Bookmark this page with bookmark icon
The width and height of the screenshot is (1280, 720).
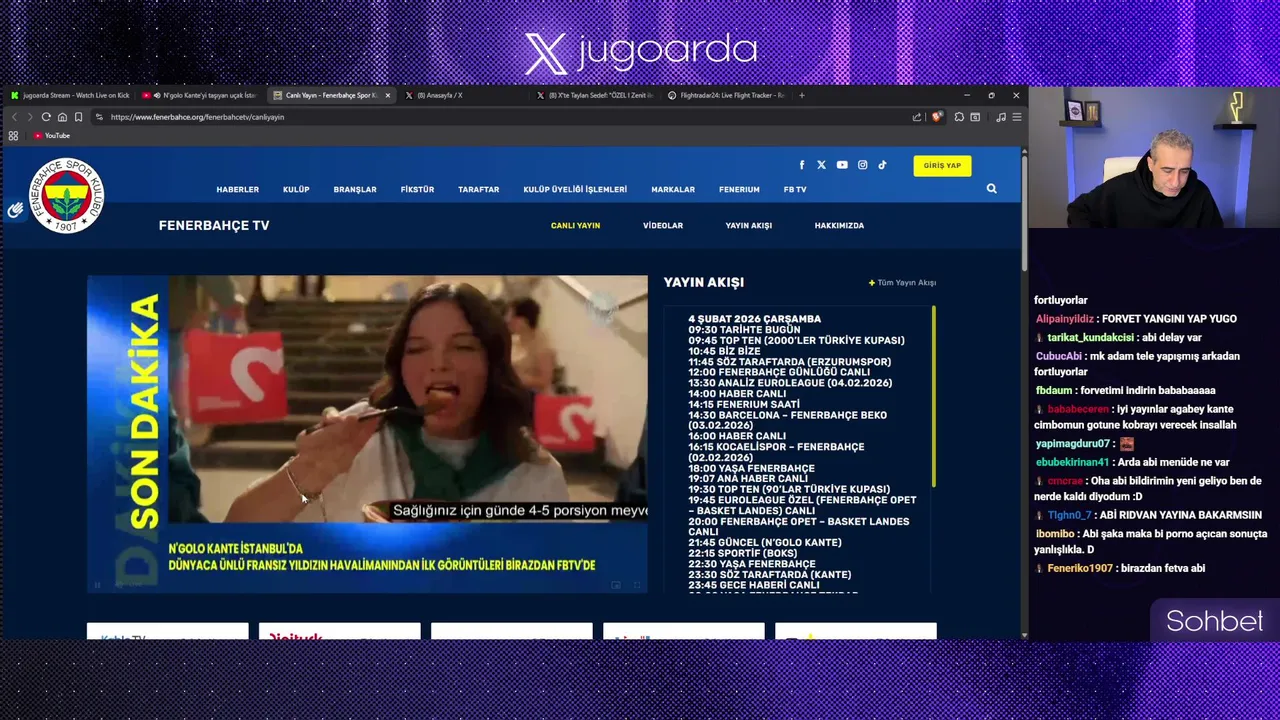[78, 117]
